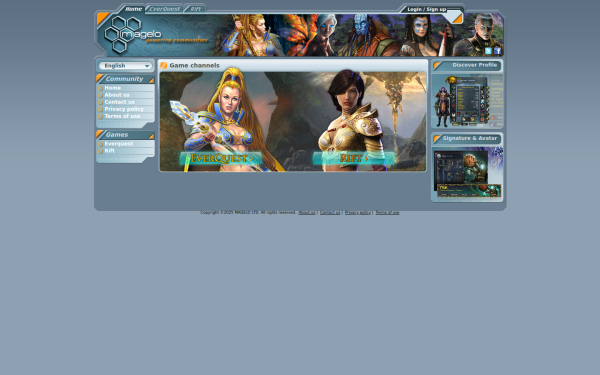Click the Terms of use footer link
Screen dimensions: 600x375
[387, 213]
